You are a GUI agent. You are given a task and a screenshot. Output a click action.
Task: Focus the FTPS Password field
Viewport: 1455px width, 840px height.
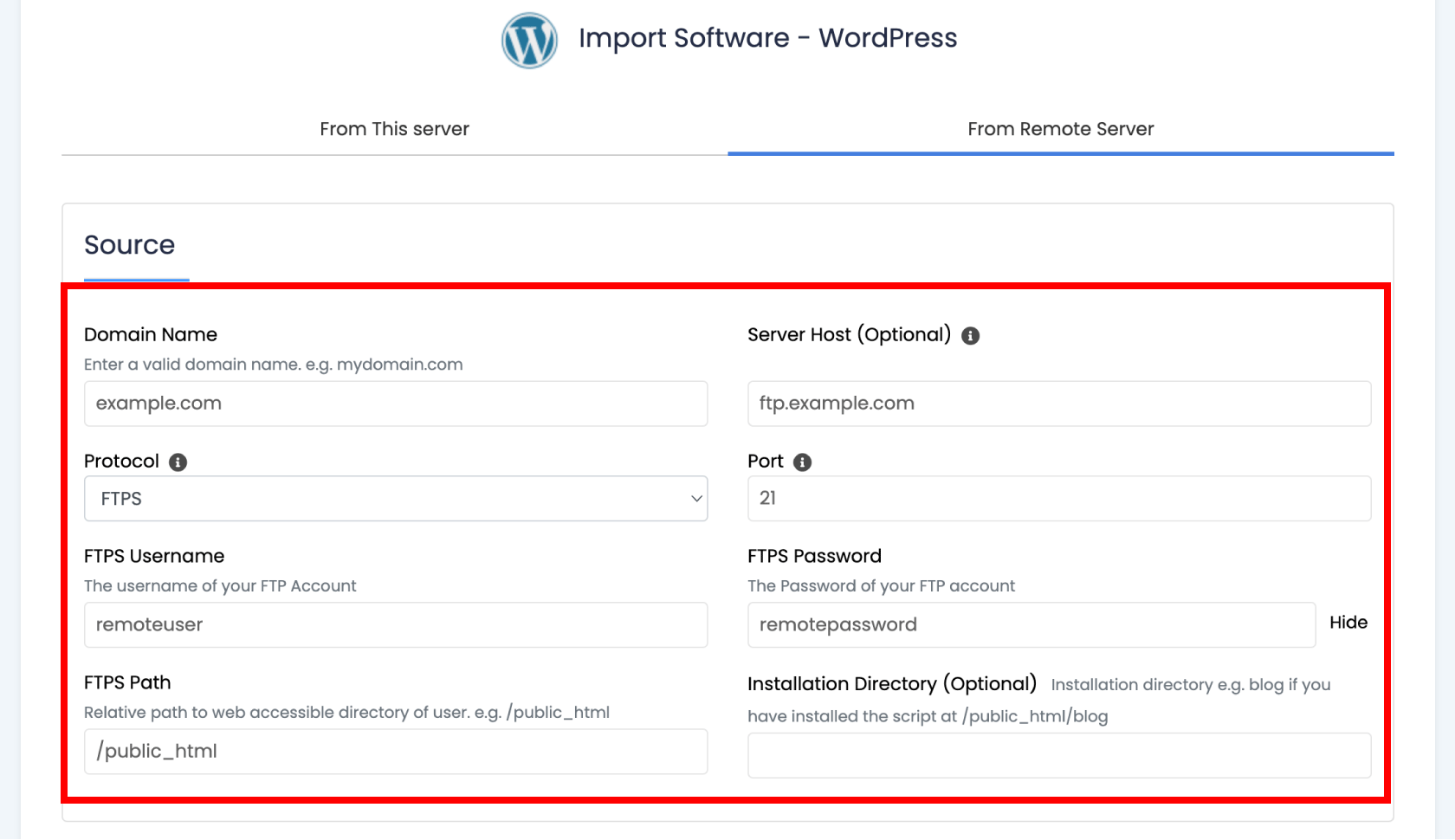tap(1031, 625)
